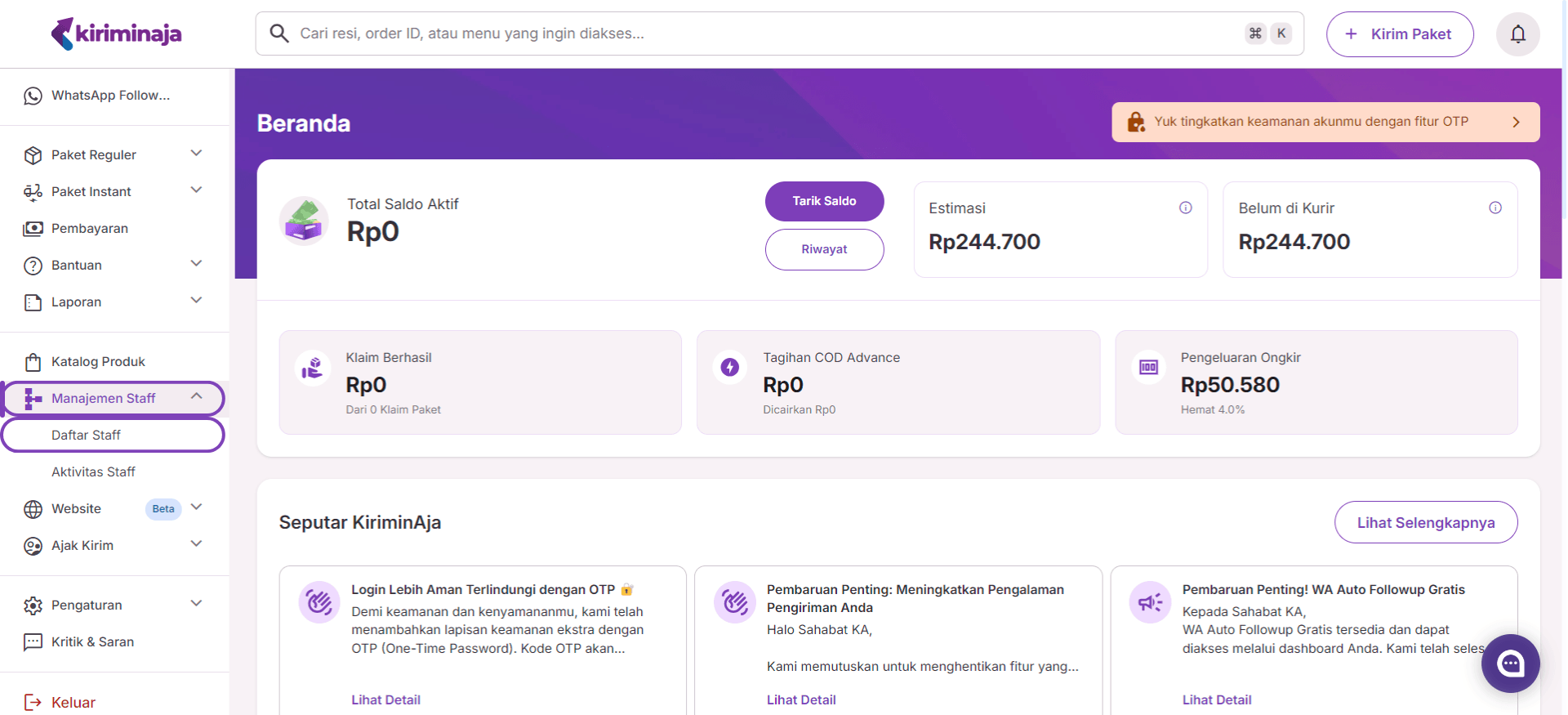This screenshot has height=715, width=1568.
Task: Select Daftar Staff menu item
Action: (86, 435)
